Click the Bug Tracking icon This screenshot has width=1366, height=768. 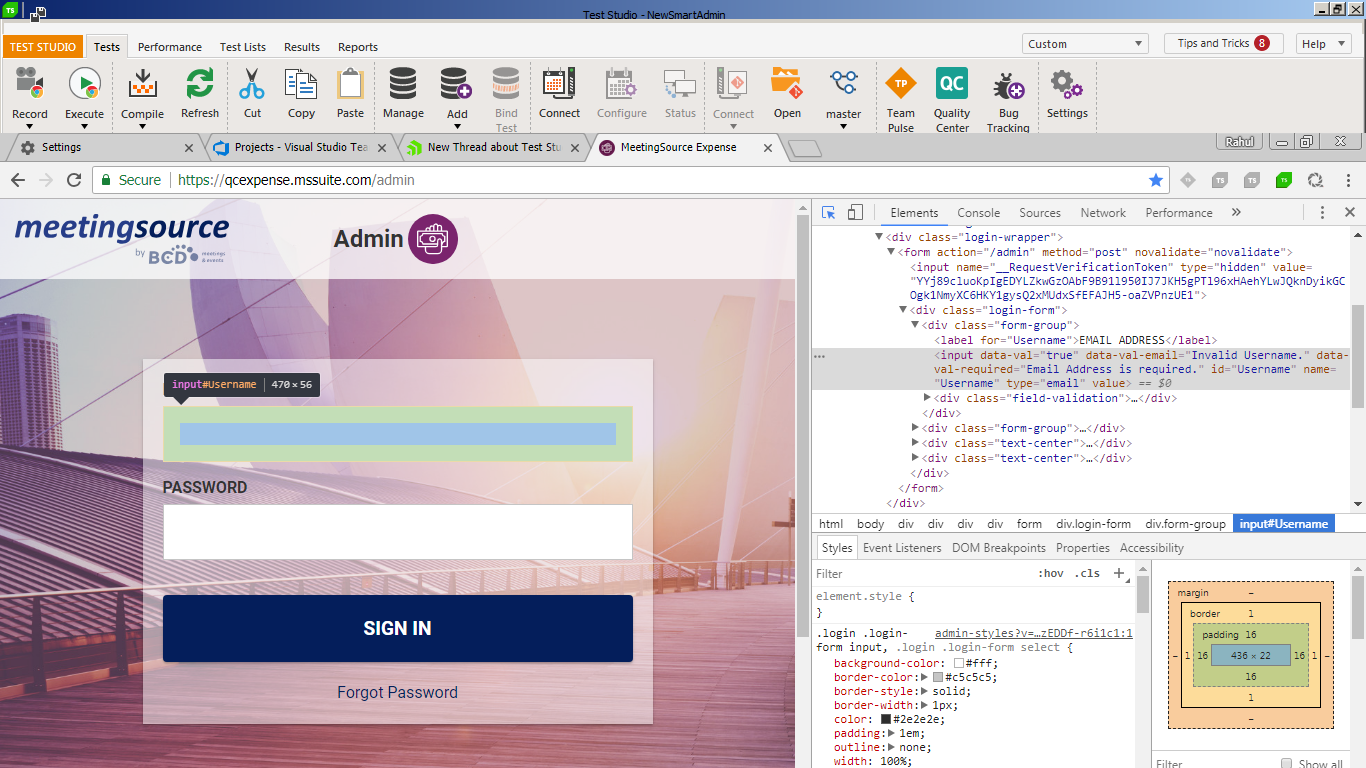pos(1007,88)
